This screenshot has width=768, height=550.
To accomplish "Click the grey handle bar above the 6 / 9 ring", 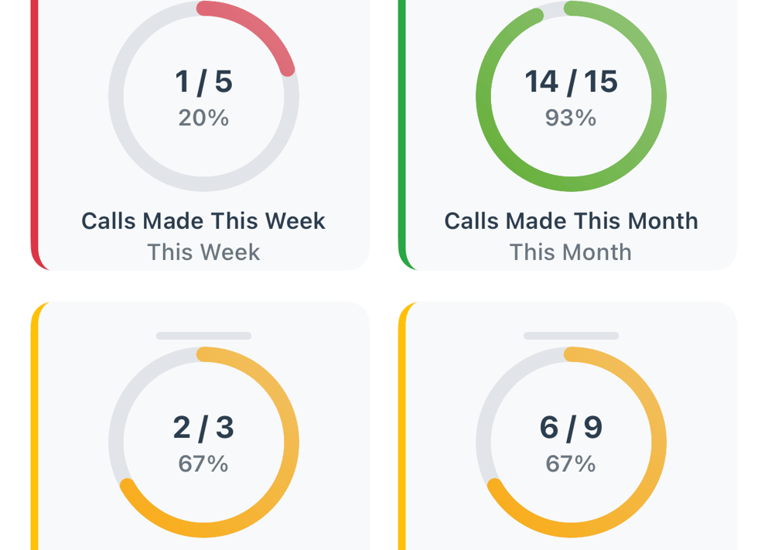I will pos(571,335).
